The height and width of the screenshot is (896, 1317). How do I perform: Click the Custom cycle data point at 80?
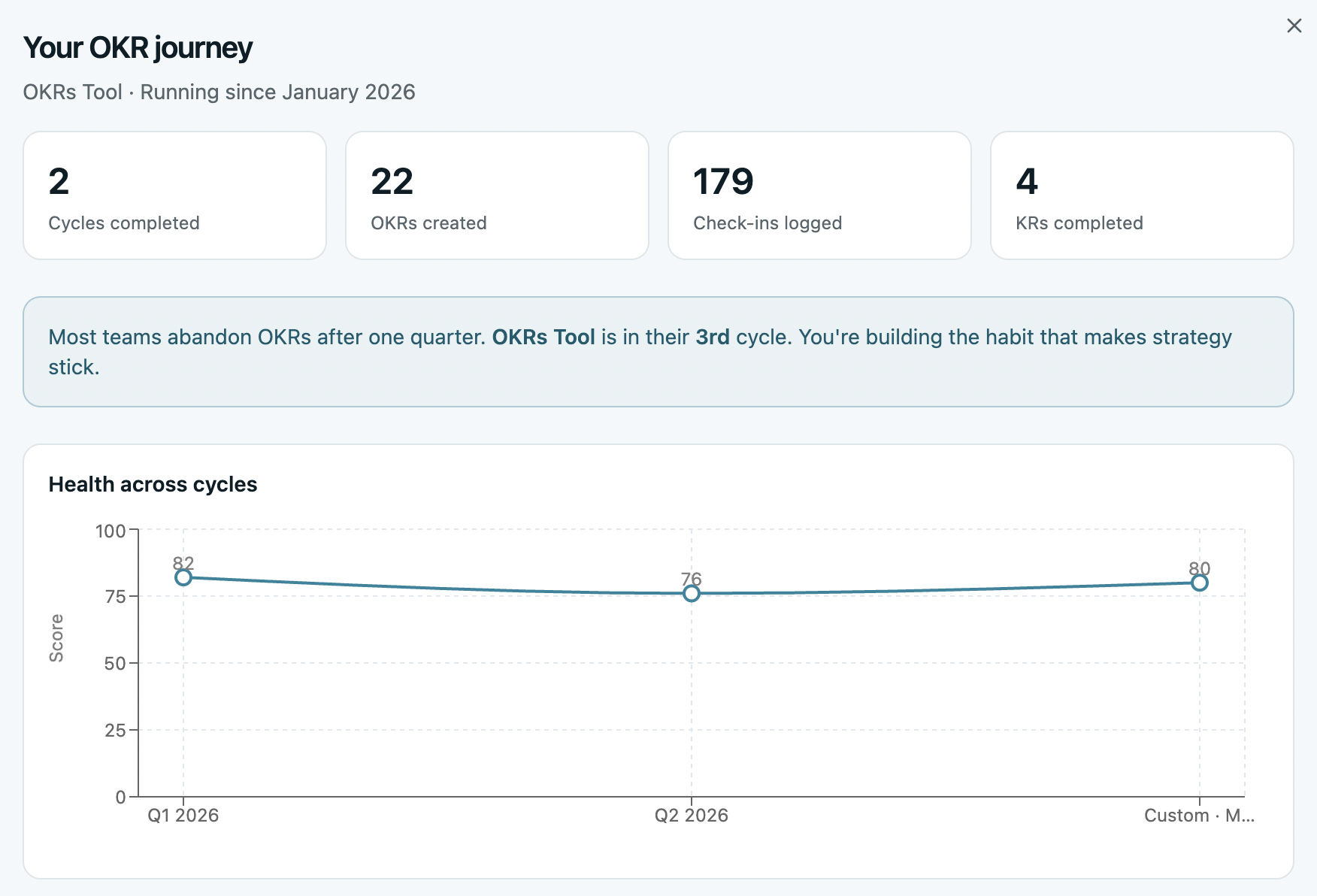[1200, 583]
